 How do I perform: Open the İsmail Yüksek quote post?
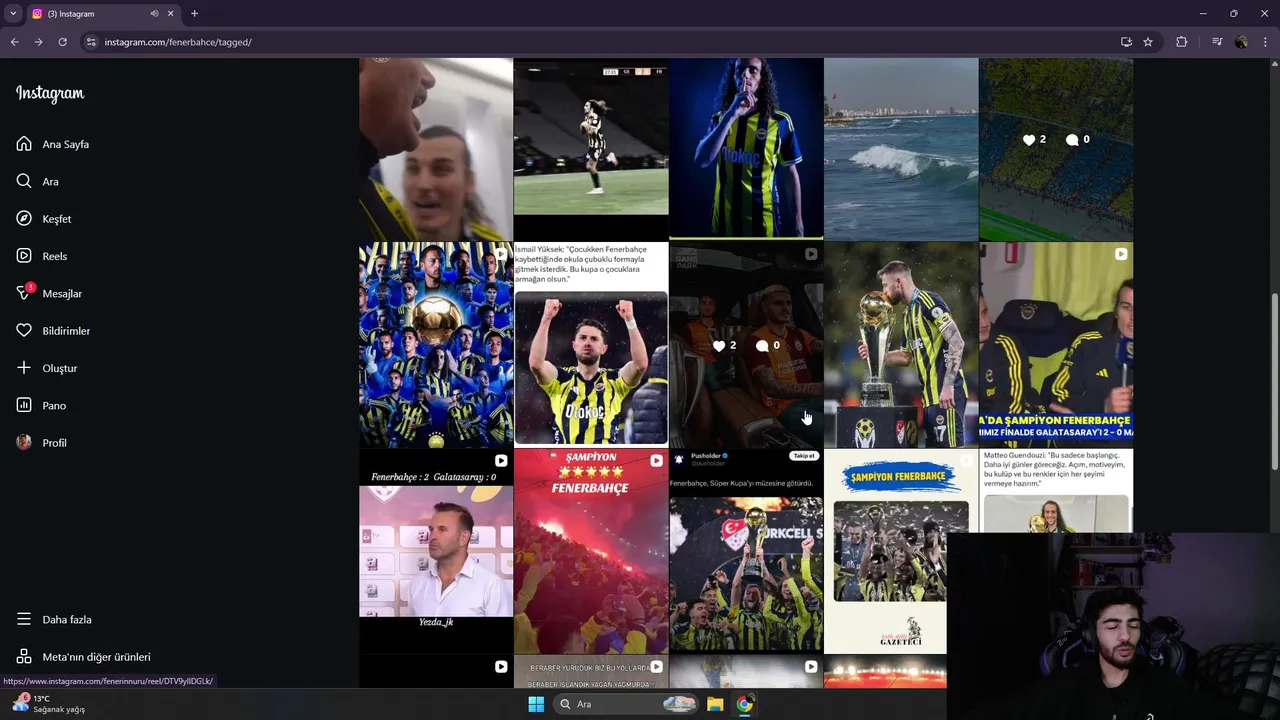click(591, 344)
